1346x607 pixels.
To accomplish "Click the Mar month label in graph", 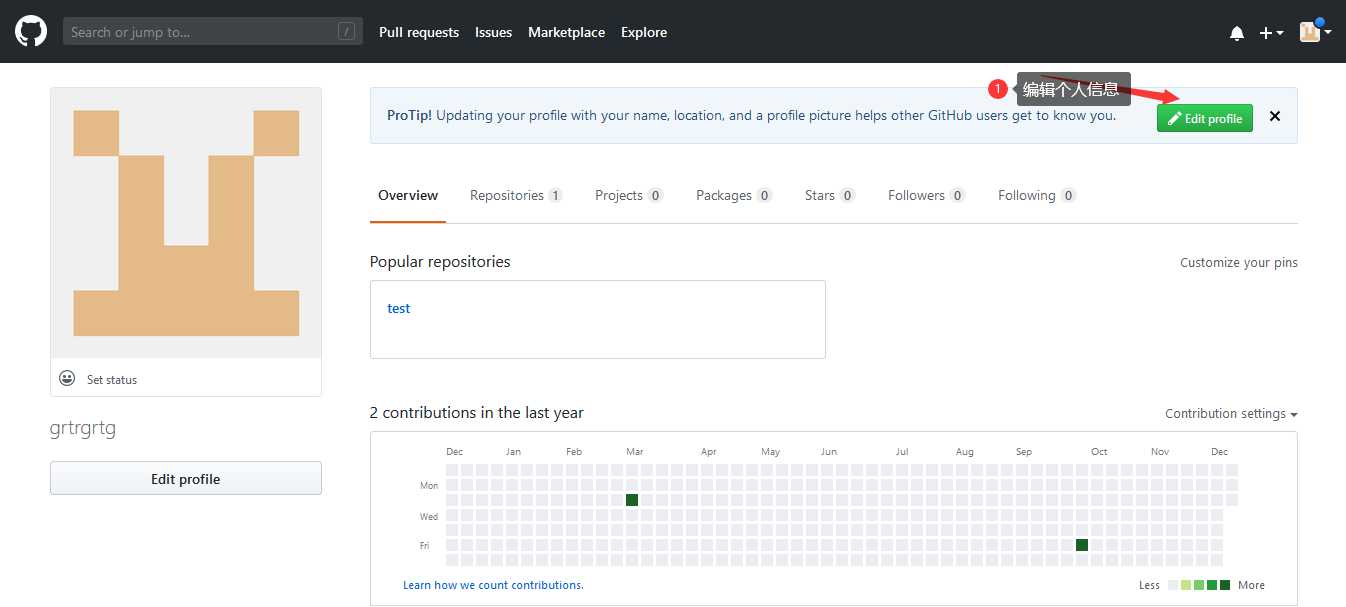I will click(634, 452).
